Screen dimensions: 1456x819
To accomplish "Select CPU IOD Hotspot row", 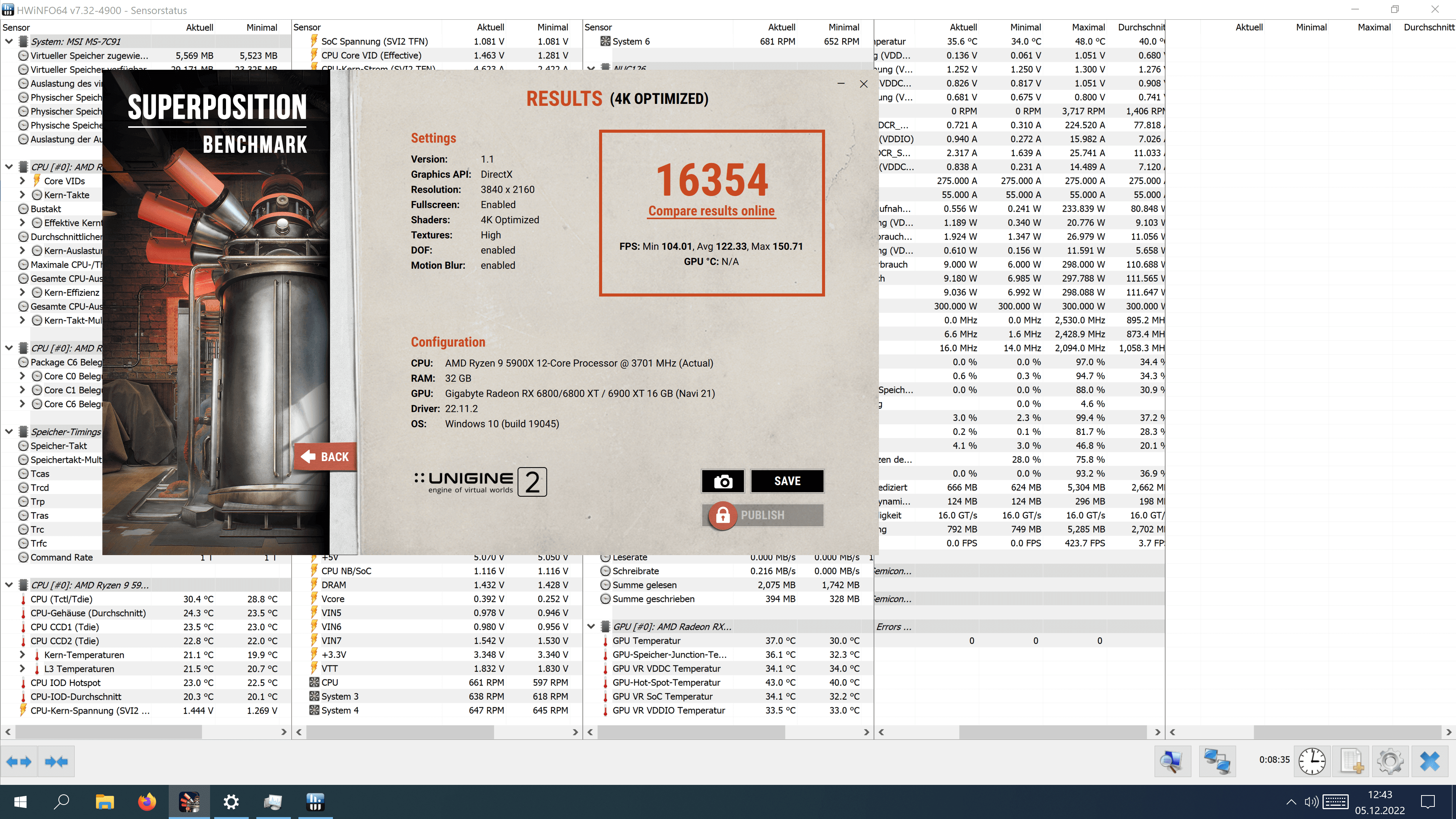I will coord(146,683).
